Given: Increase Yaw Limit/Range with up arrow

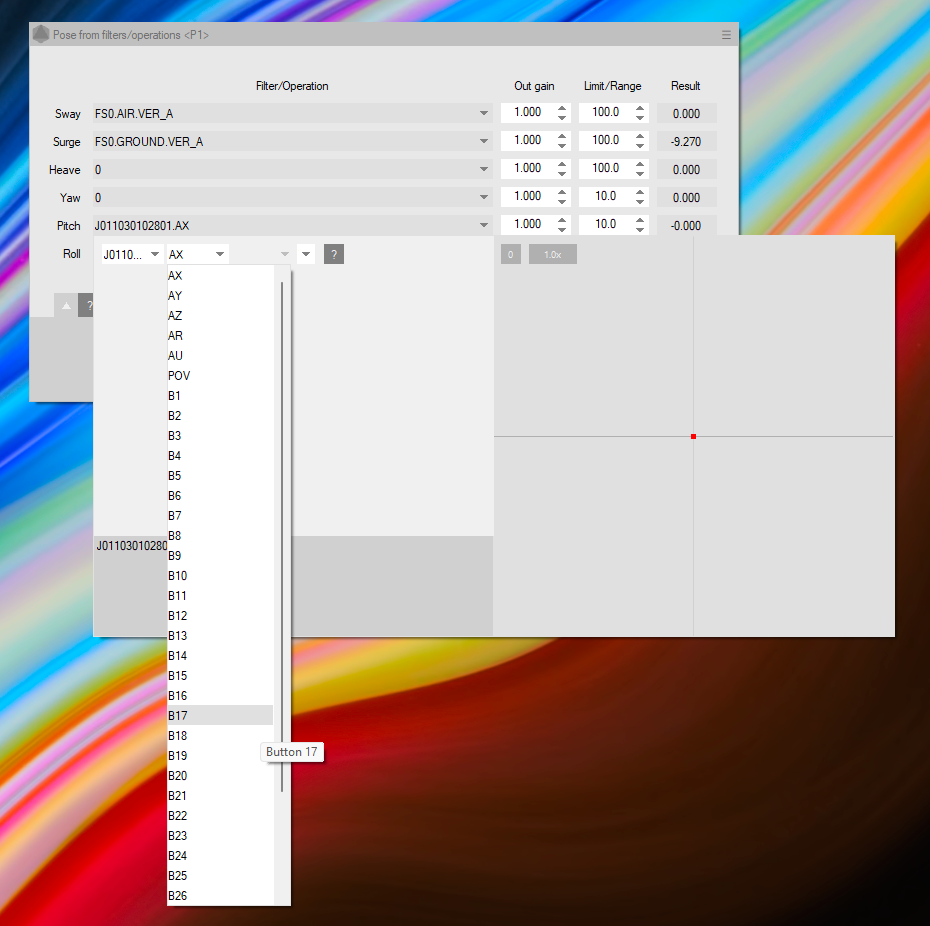Looking at the screenshot, I should click(x=640, y=192).
